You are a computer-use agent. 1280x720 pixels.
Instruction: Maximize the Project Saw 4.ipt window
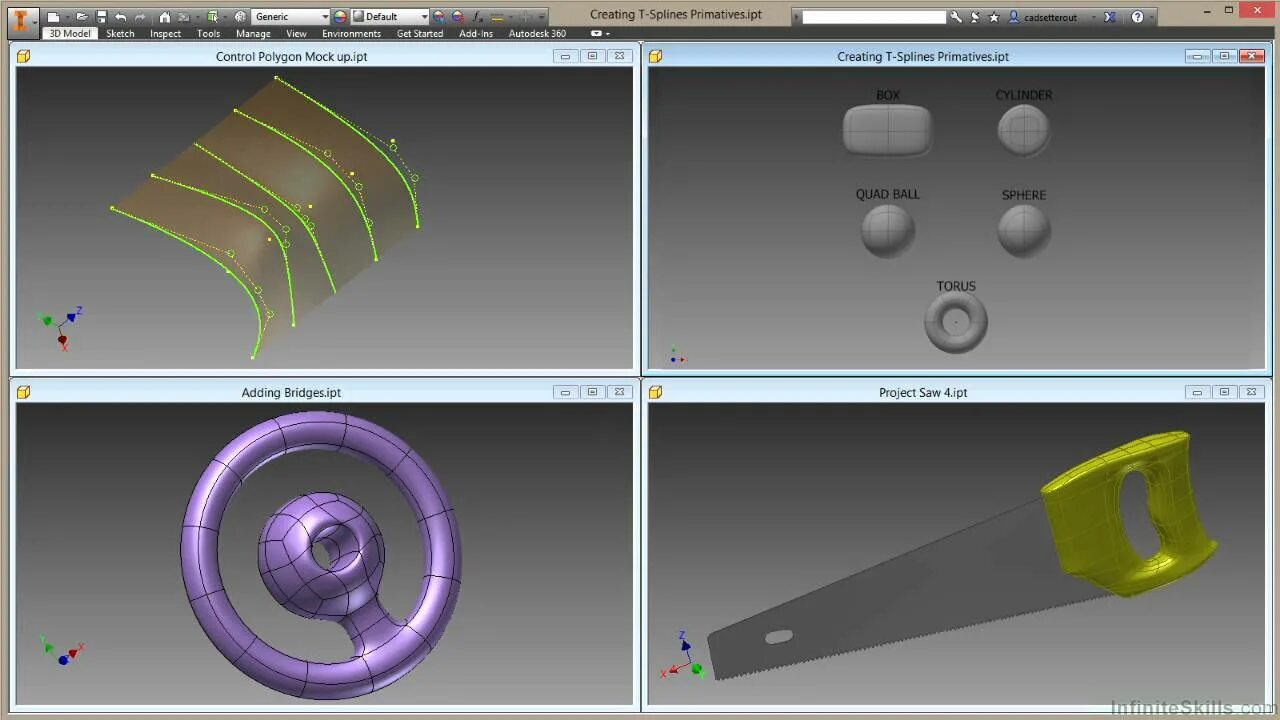[x=1224, y=392]
